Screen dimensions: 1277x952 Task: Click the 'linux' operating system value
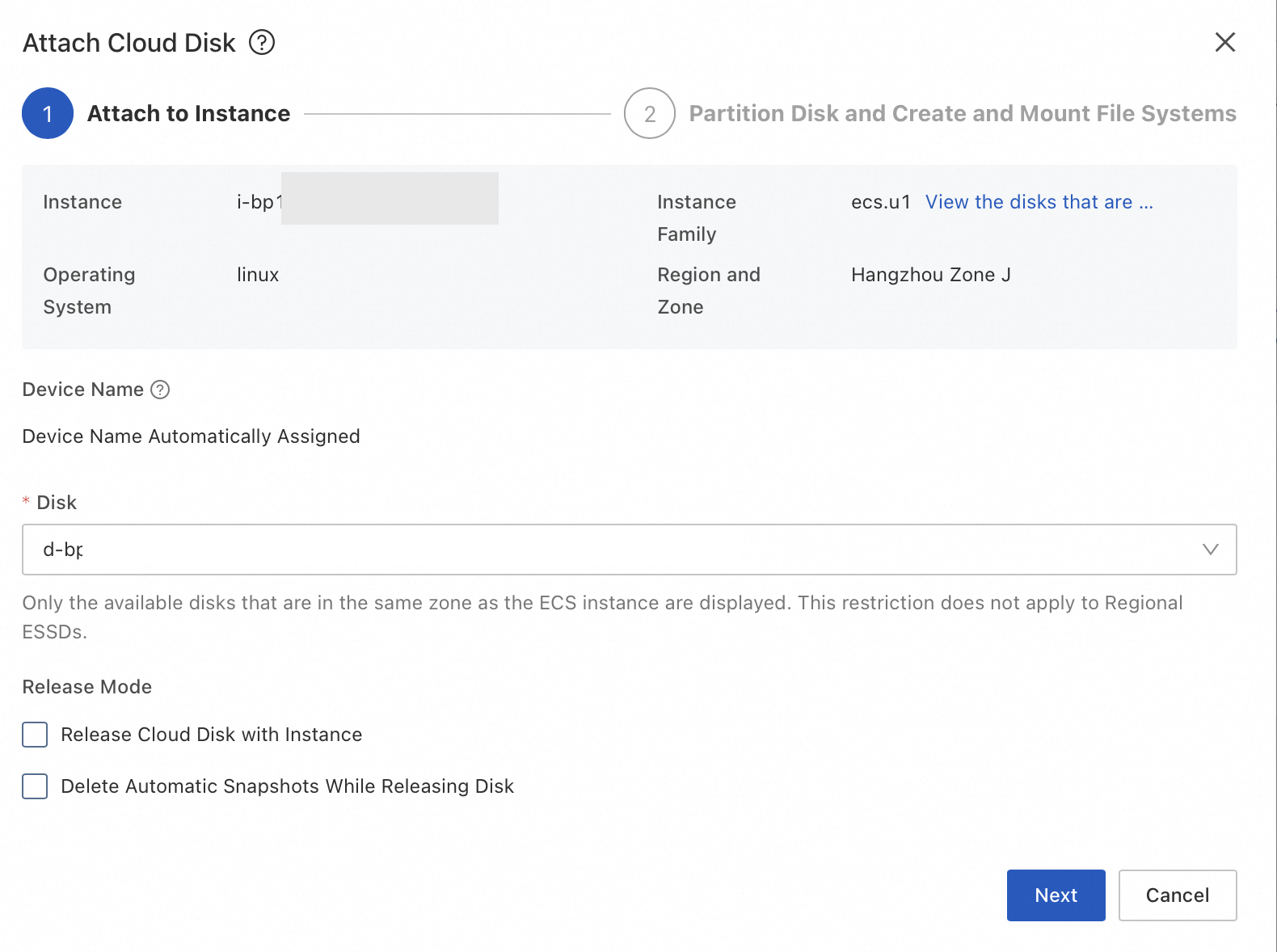(258, 275)
